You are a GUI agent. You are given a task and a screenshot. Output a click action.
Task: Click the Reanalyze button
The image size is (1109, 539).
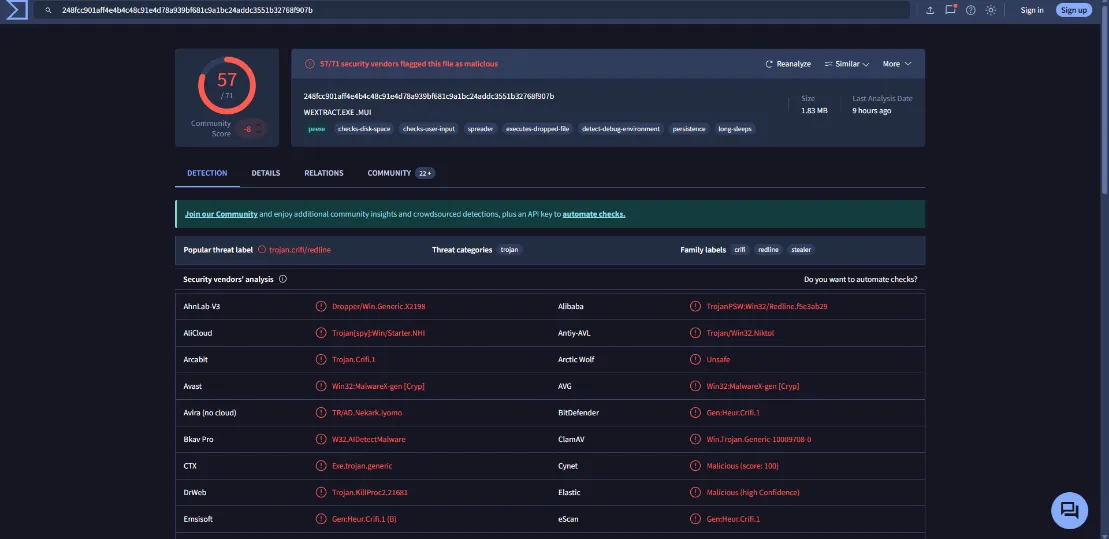click(788, 64)
